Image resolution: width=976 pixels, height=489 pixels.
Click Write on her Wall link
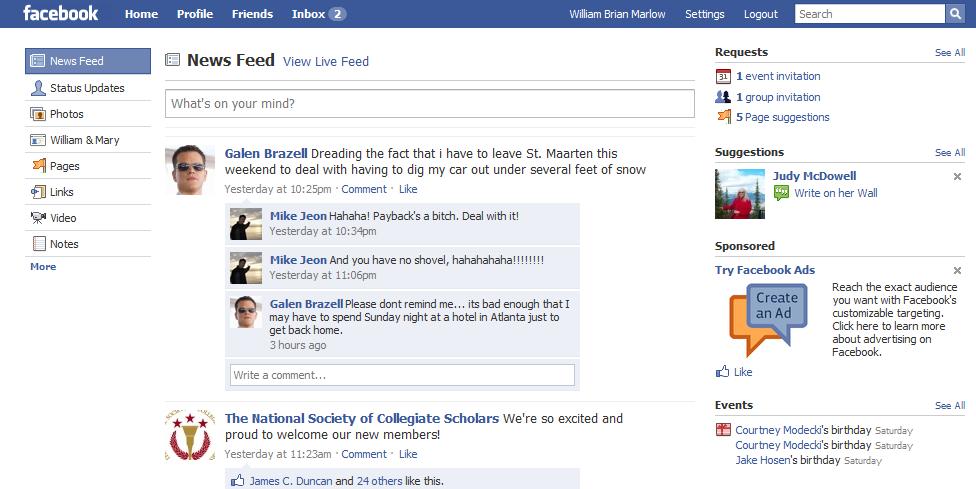coord(835,193)
